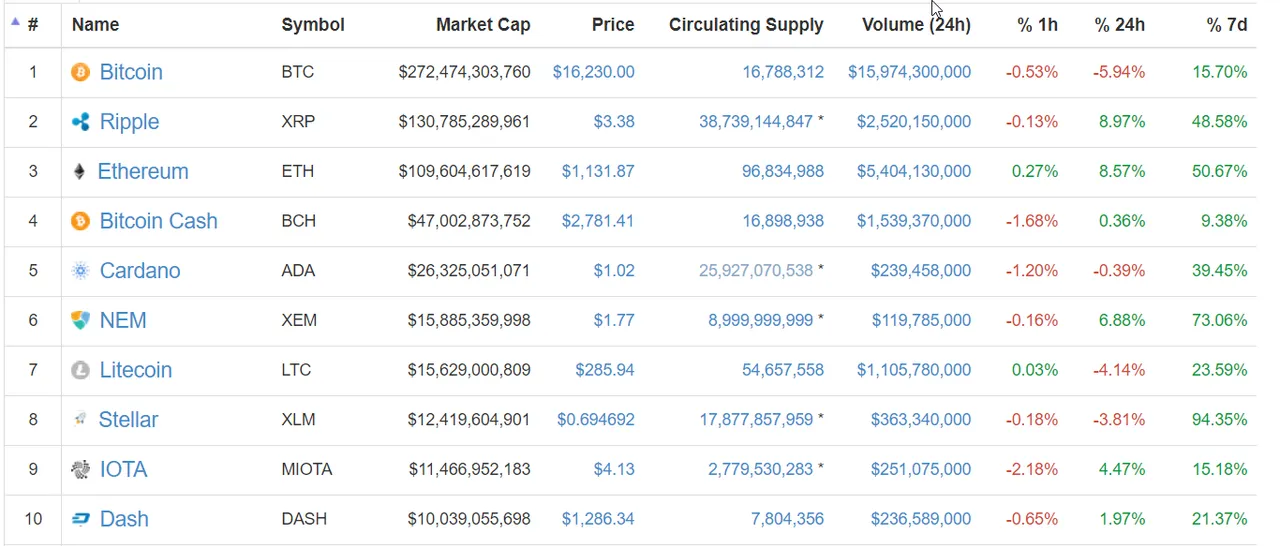Image resolution: width=1280 pixels, height=546 pixels.
Task: Open the Ethereum name link
Action: pos(143,172)
